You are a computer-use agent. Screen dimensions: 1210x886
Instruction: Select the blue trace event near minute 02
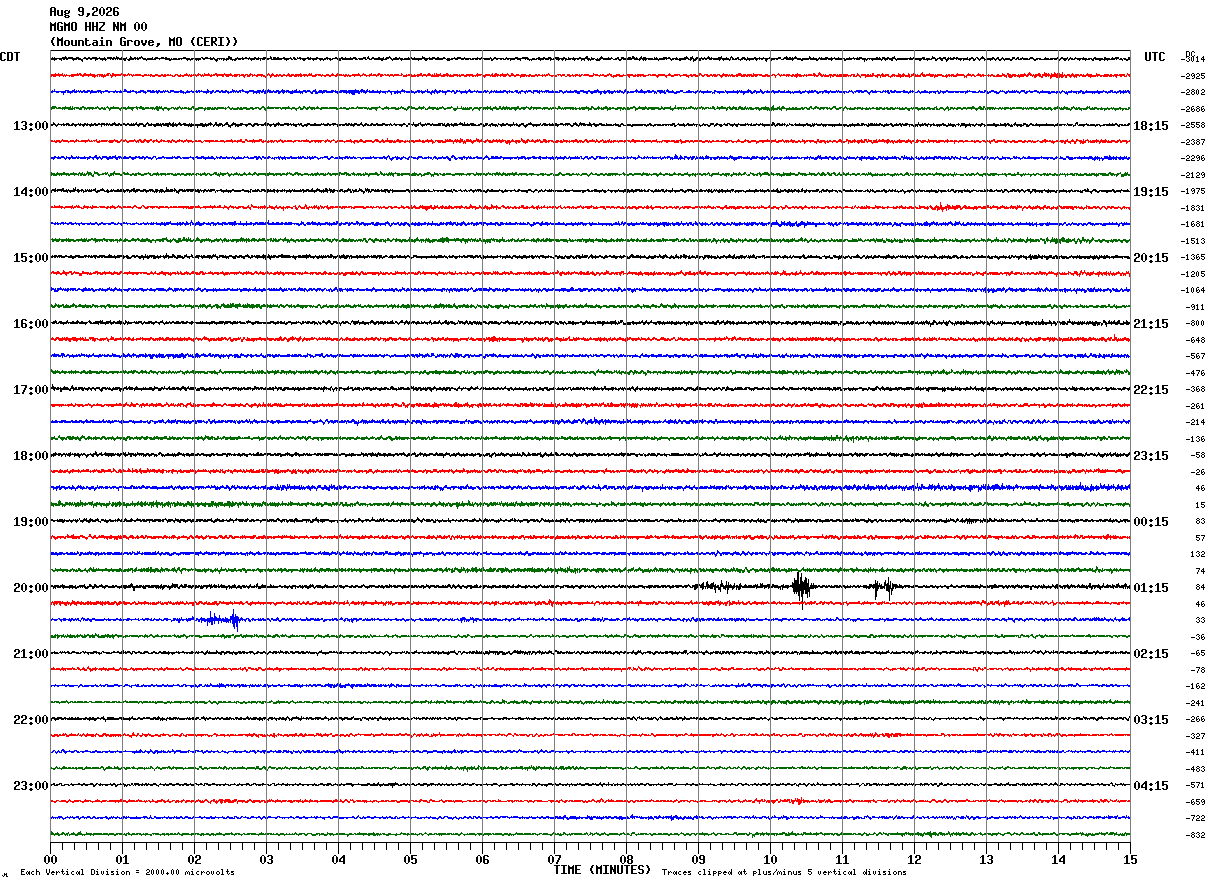pos(219,620)
